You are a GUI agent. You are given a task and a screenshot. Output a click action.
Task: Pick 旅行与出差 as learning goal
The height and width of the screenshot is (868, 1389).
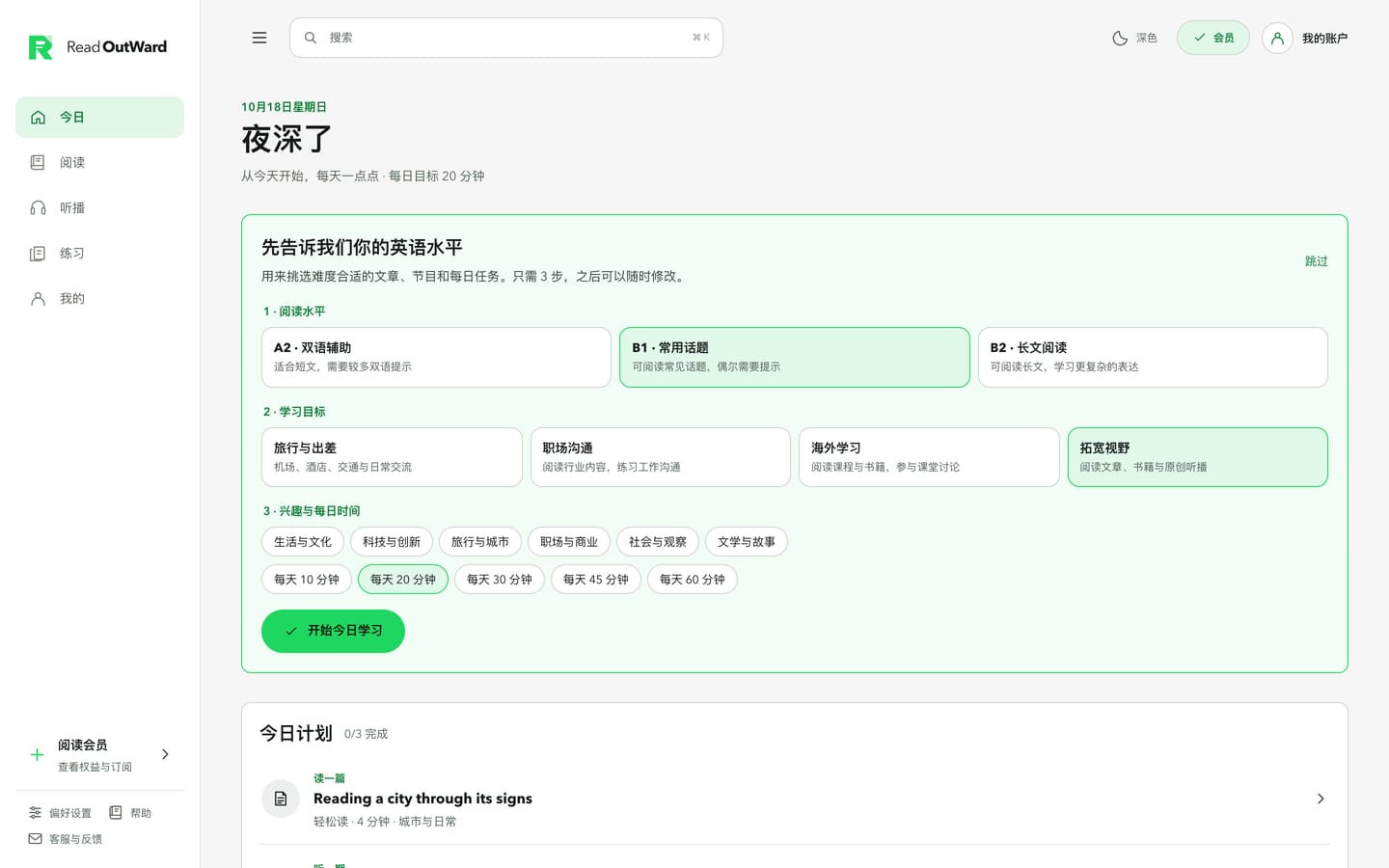[x=392, y=457]
